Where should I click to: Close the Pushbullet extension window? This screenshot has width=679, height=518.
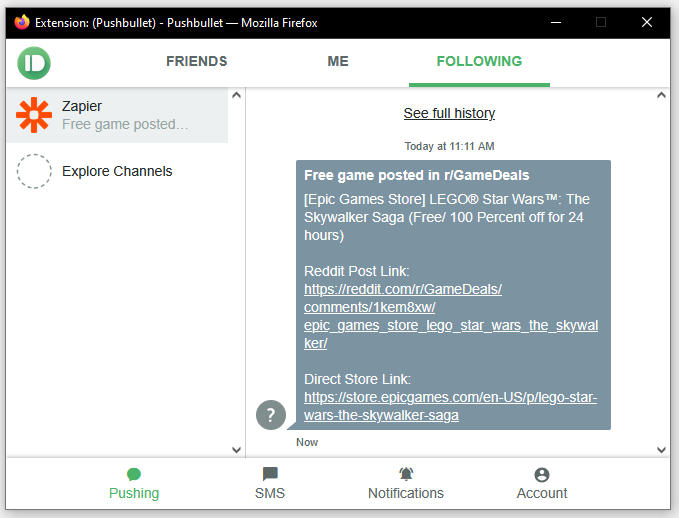coord(647,22)
